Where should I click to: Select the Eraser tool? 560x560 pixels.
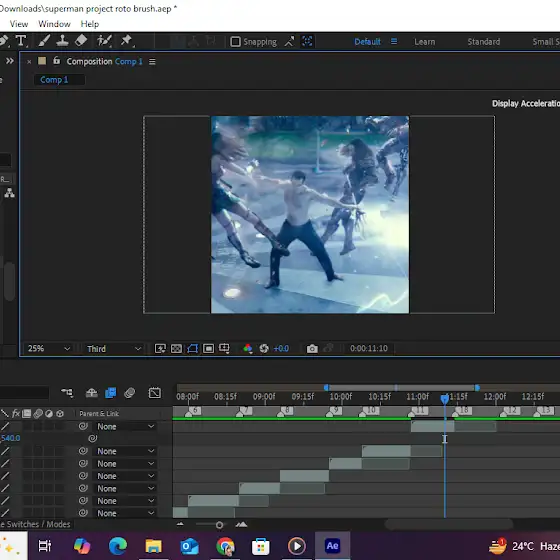coord(81,41)
